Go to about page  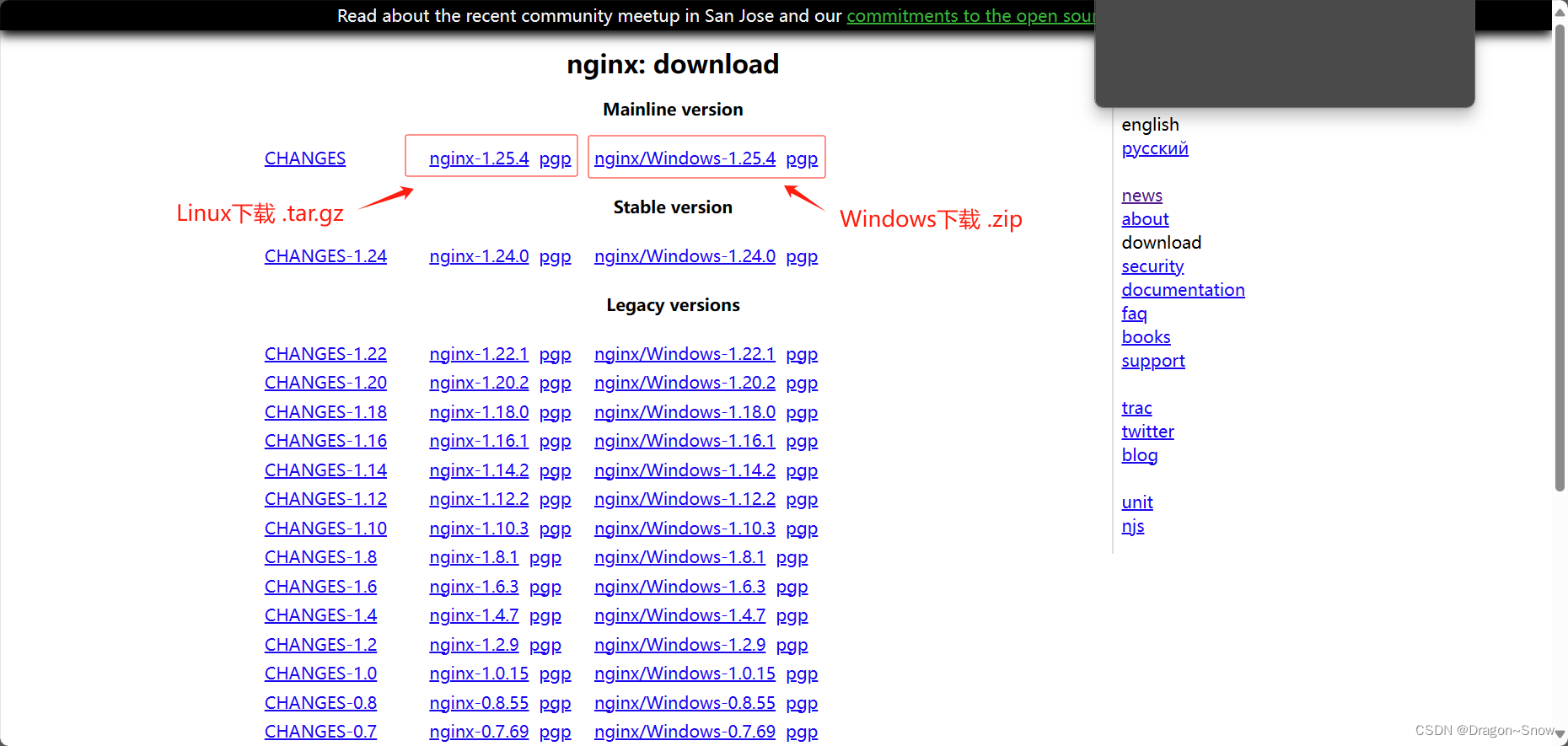click(1145, 219)
